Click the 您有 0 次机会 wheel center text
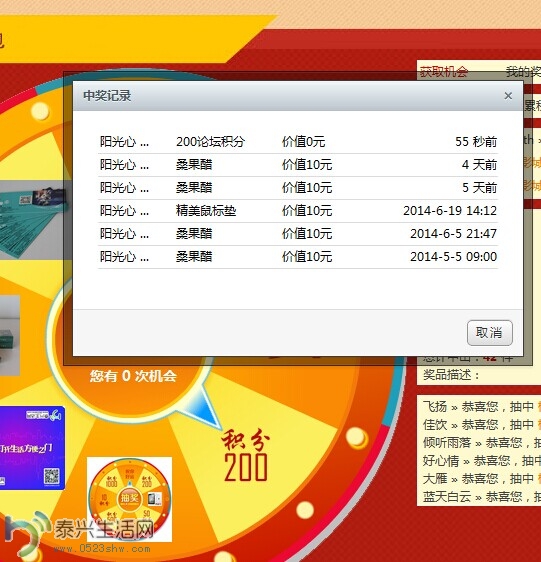The width and height of the screenshot is (541, 562). coord(133,376)
